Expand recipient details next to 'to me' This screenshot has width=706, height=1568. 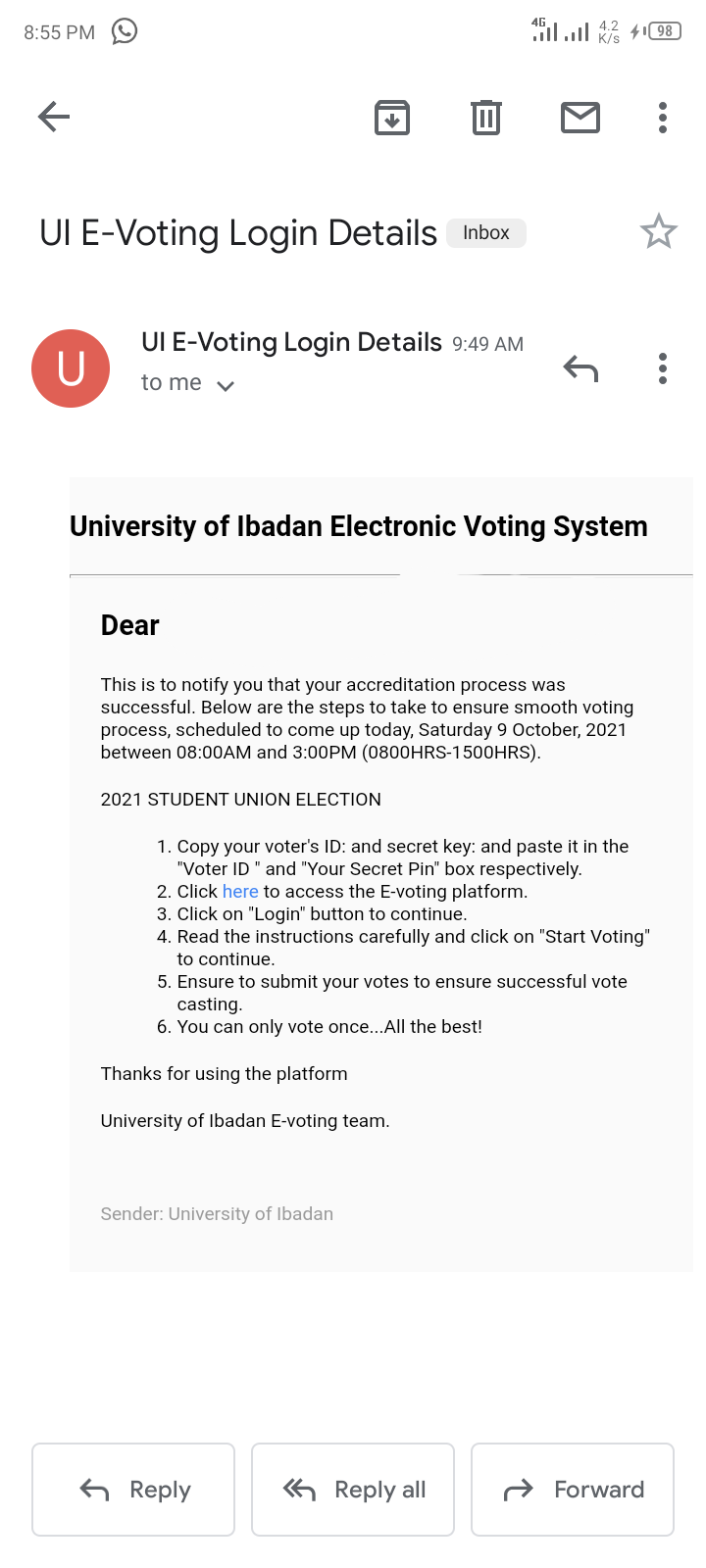[x=226, y=386]
